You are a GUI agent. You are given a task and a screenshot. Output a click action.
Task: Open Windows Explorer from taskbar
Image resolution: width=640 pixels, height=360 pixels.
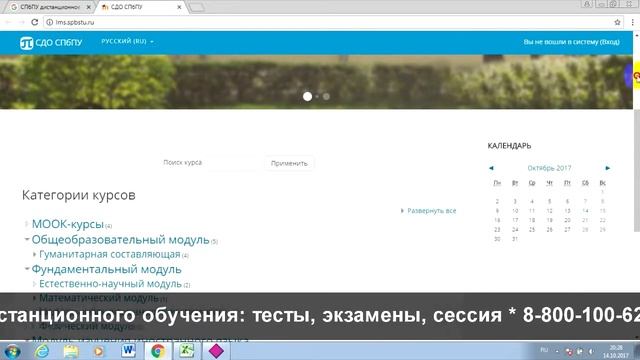coord(71,351)
